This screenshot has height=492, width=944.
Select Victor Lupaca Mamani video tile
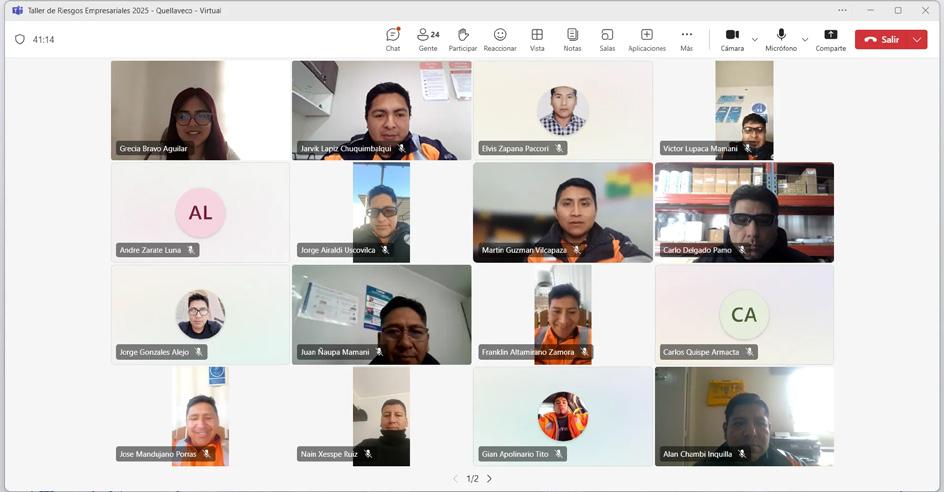point(744,110)
